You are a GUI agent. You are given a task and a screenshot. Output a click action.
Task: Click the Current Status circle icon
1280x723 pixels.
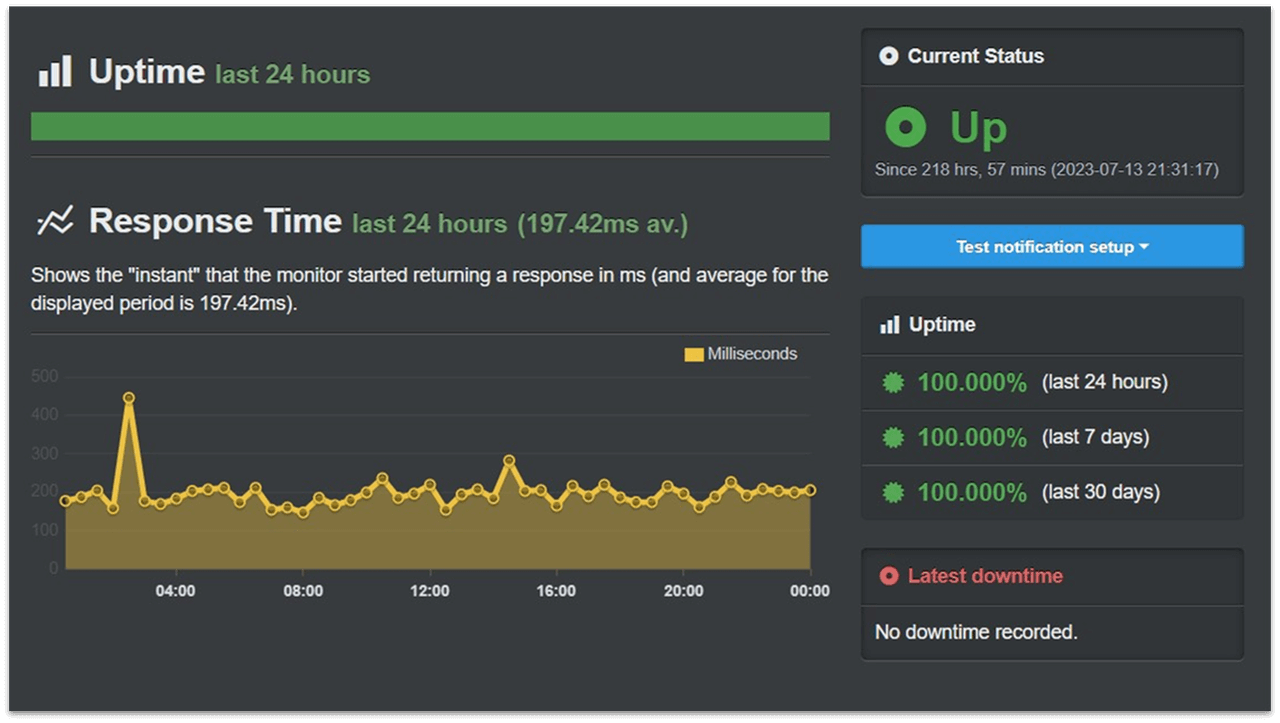click(x=888, y=56)
